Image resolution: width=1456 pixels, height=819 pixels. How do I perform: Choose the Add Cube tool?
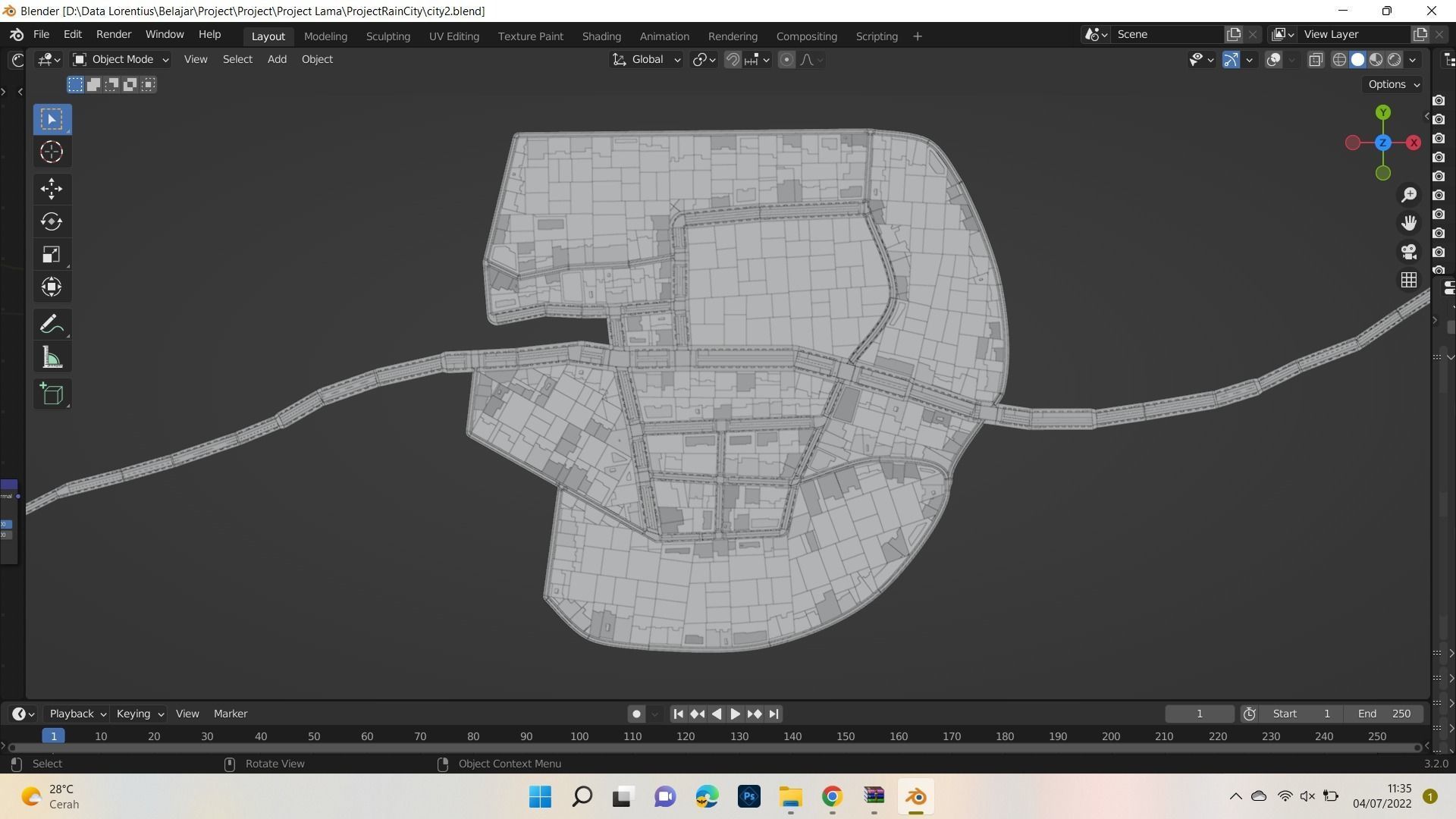point(52,394)
